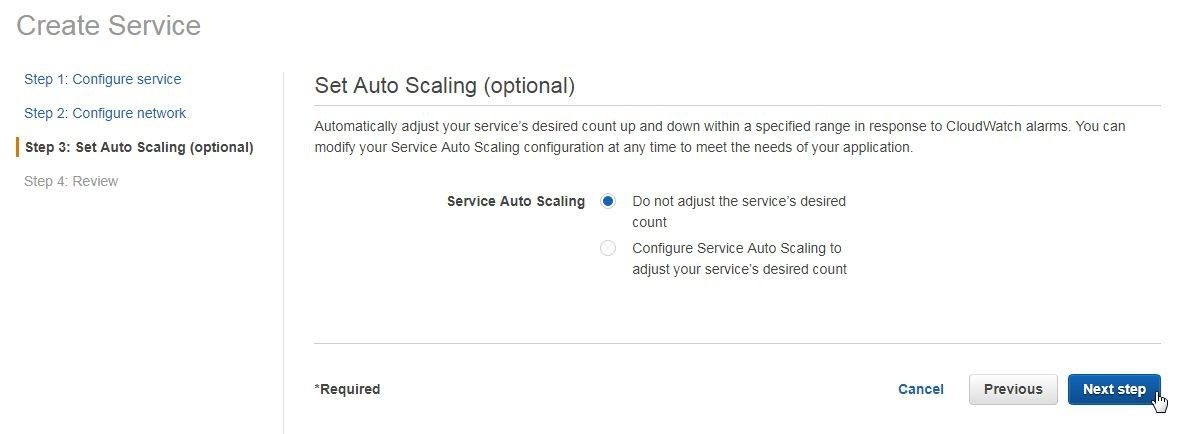1181x434 pixels.
Task: Go back with the Previous button
Action: pos(1013,390)
